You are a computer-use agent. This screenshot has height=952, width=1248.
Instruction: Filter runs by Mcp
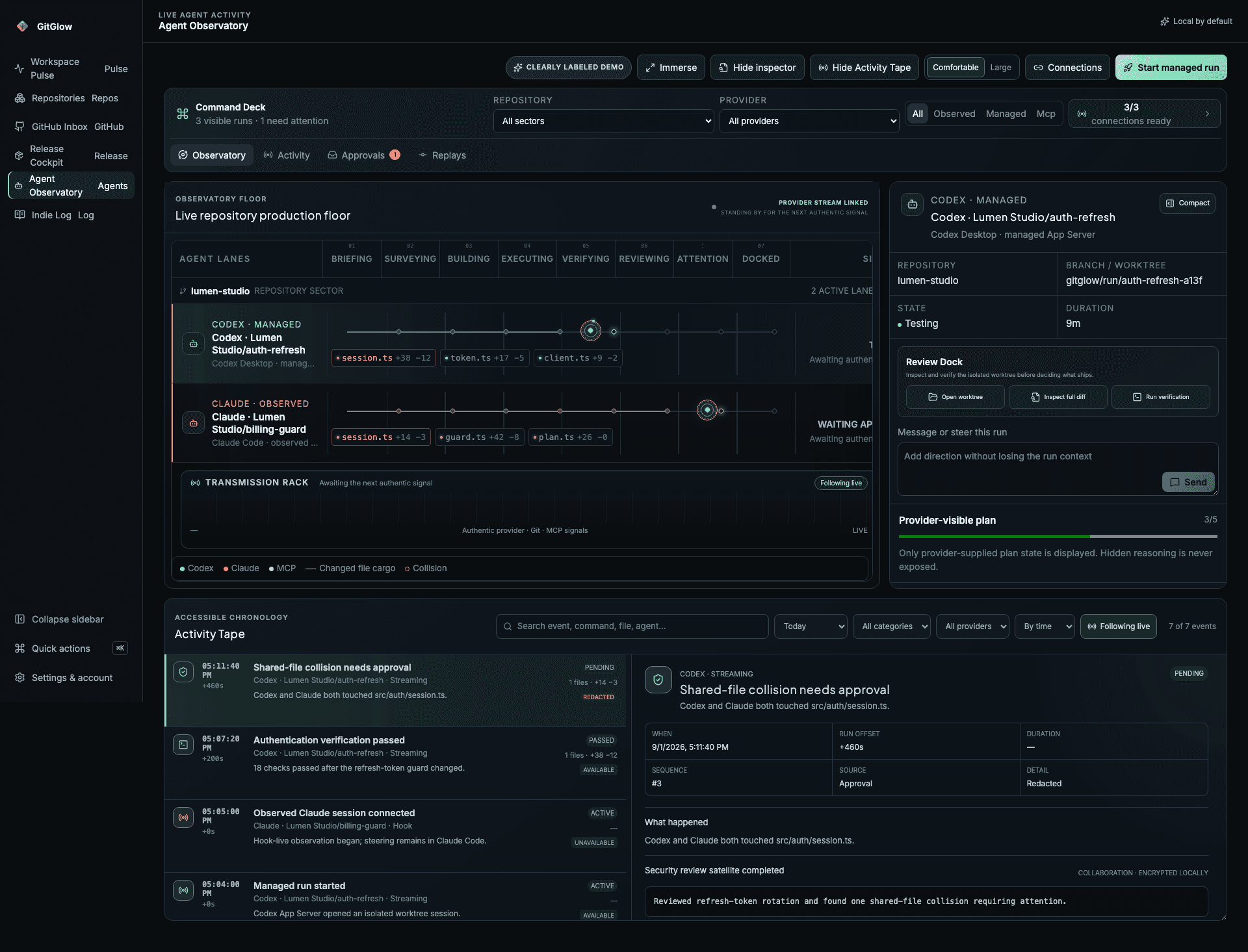[1046, 114]
